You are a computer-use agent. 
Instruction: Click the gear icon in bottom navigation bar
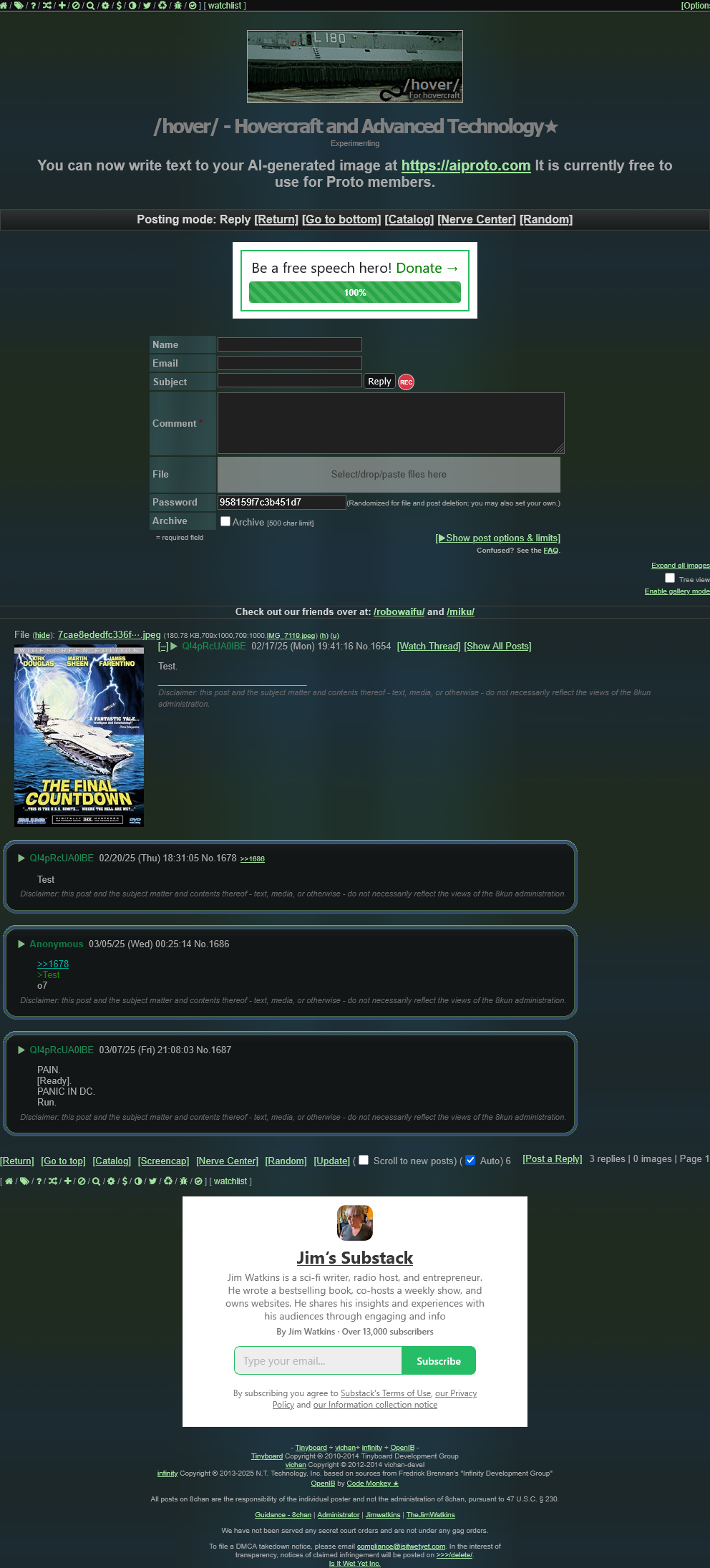[x=111, y=1181]
